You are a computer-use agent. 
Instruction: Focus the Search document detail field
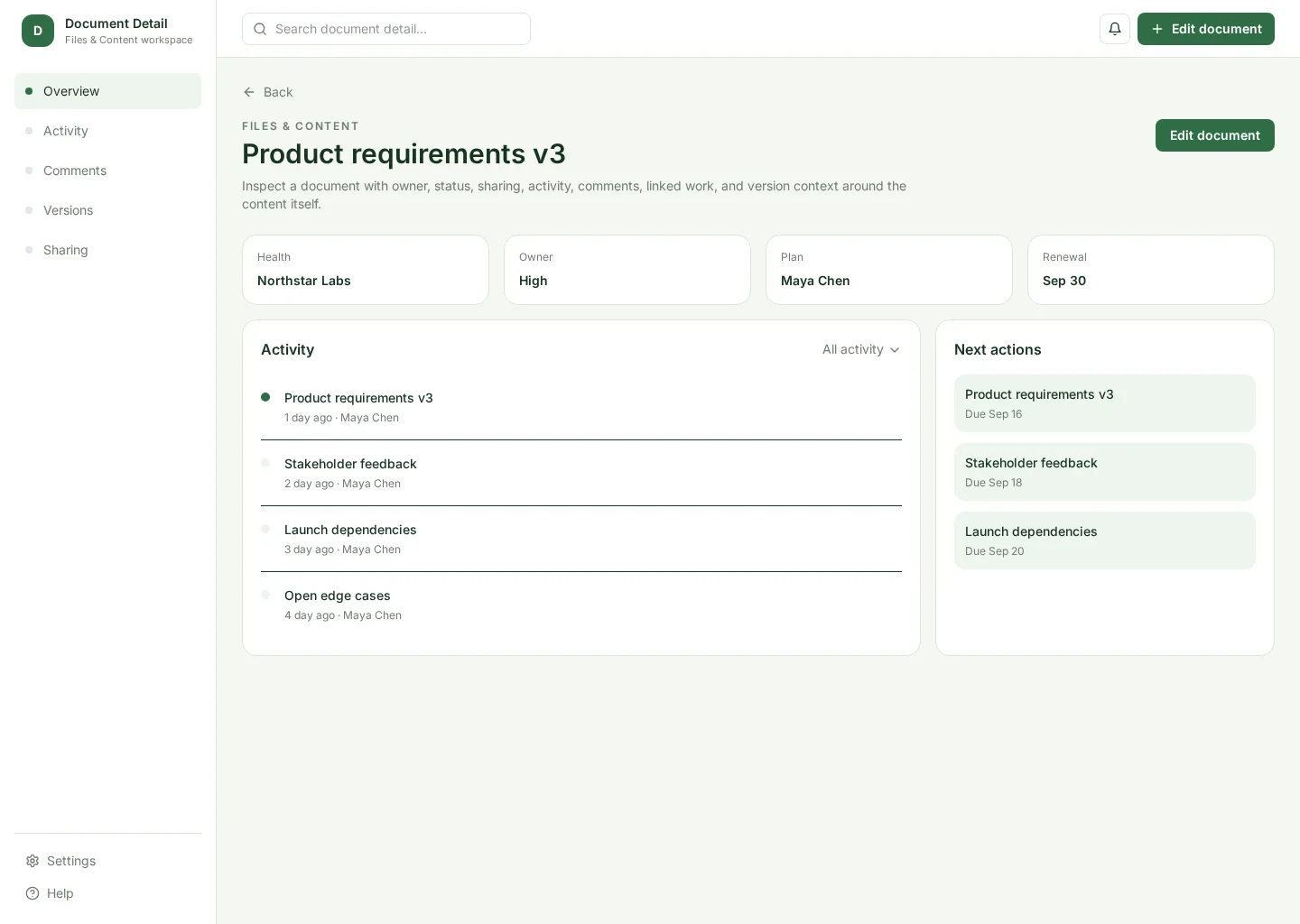[386, 29]
